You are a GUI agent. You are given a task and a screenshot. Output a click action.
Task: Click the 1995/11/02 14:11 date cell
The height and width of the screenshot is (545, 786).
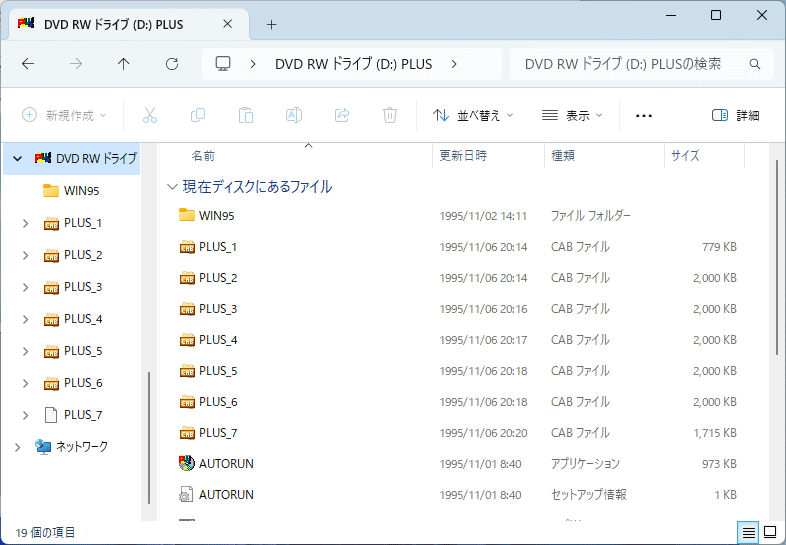pyautogui.click(x=483, y=216)
